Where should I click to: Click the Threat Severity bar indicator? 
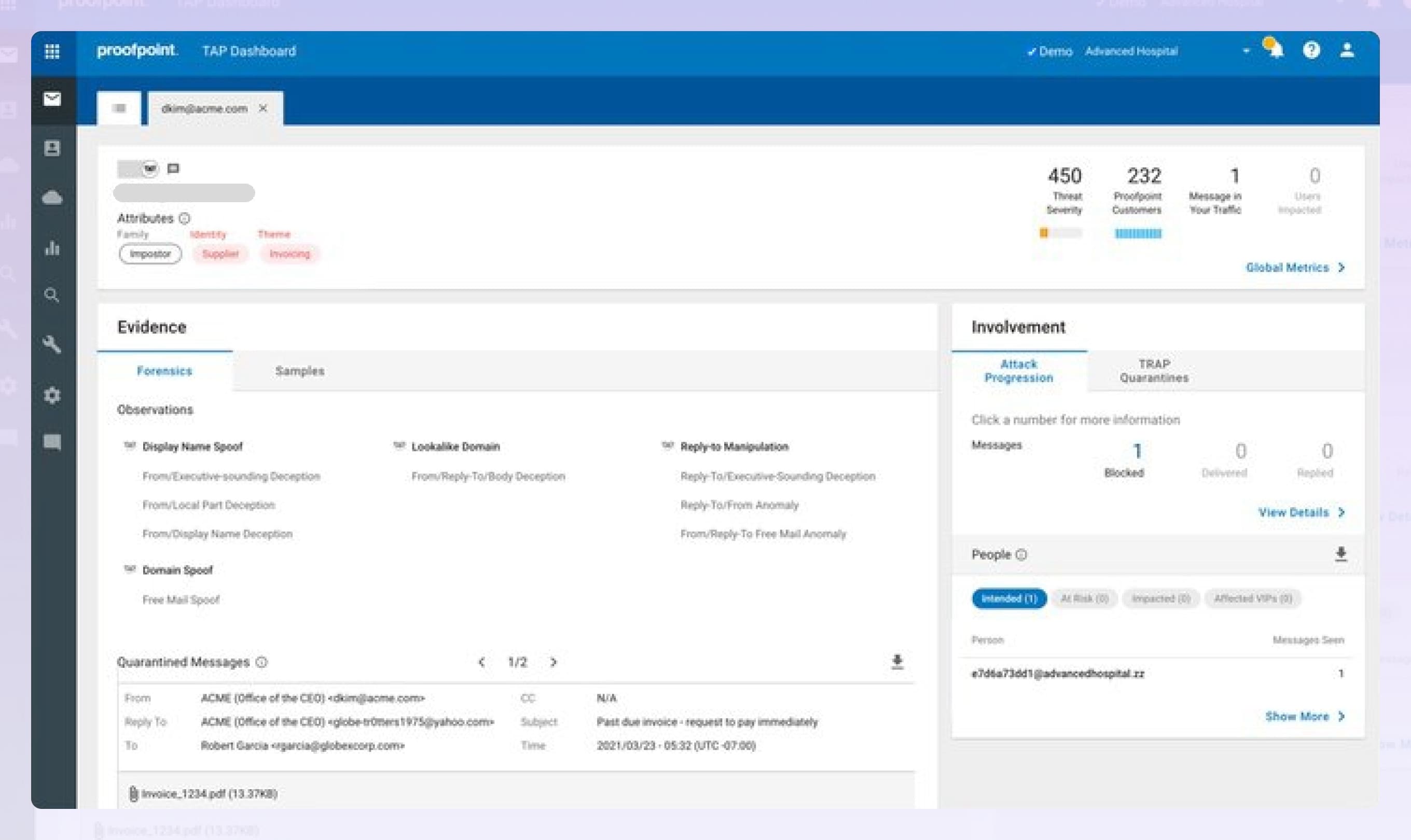(x=1062, y=233)
